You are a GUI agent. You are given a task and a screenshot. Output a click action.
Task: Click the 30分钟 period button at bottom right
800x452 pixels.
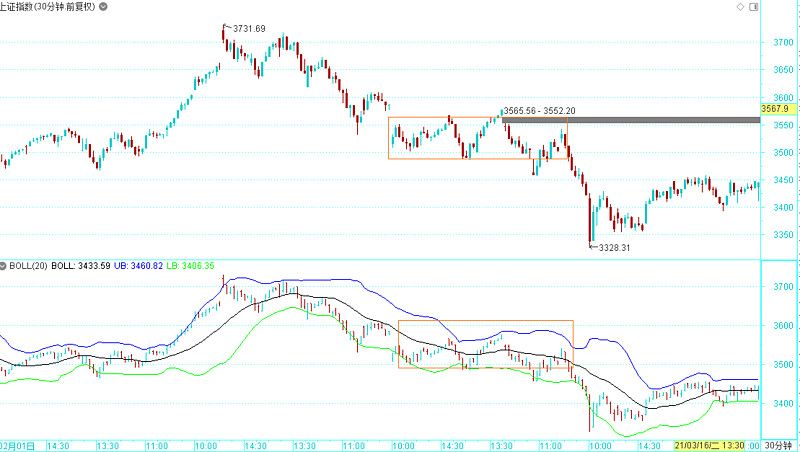[x=779, y=446]
